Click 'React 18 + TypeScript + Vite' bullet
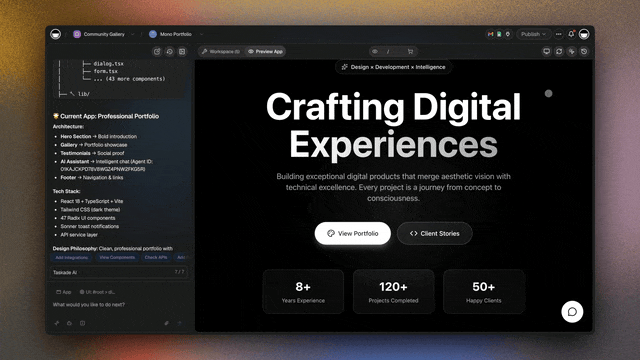Screen dimensions: 640x360 (92, 201)
